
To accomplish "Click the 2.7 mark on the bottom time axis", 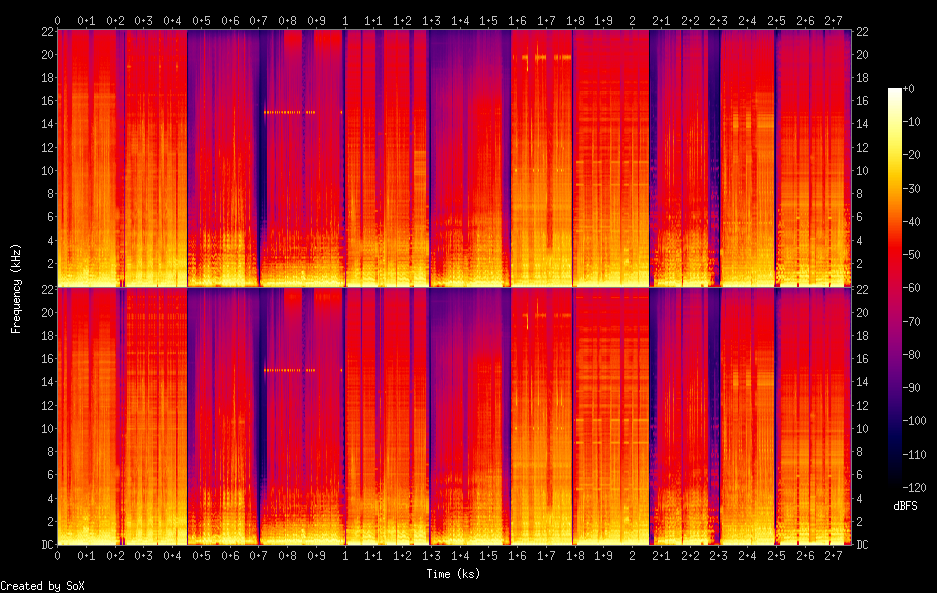I will (833, 555).
